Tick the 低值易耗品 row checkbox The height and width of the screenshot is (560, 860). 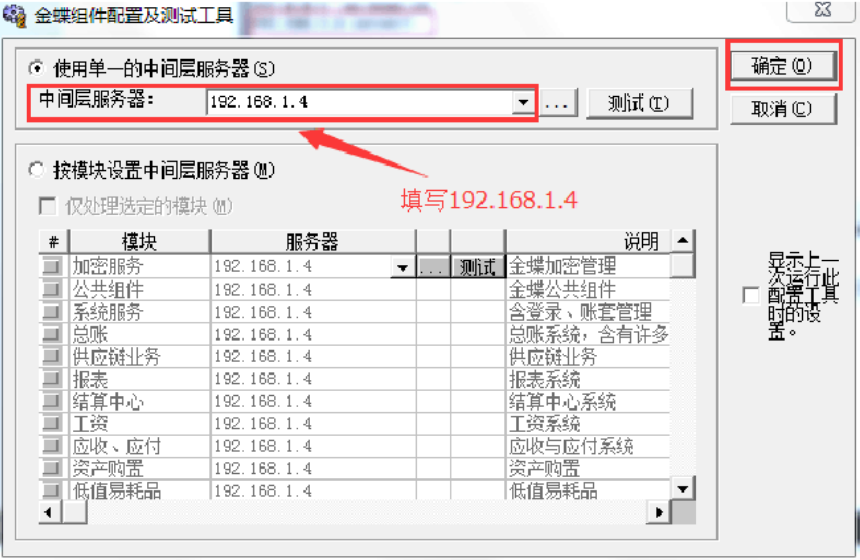click(52, 490)
